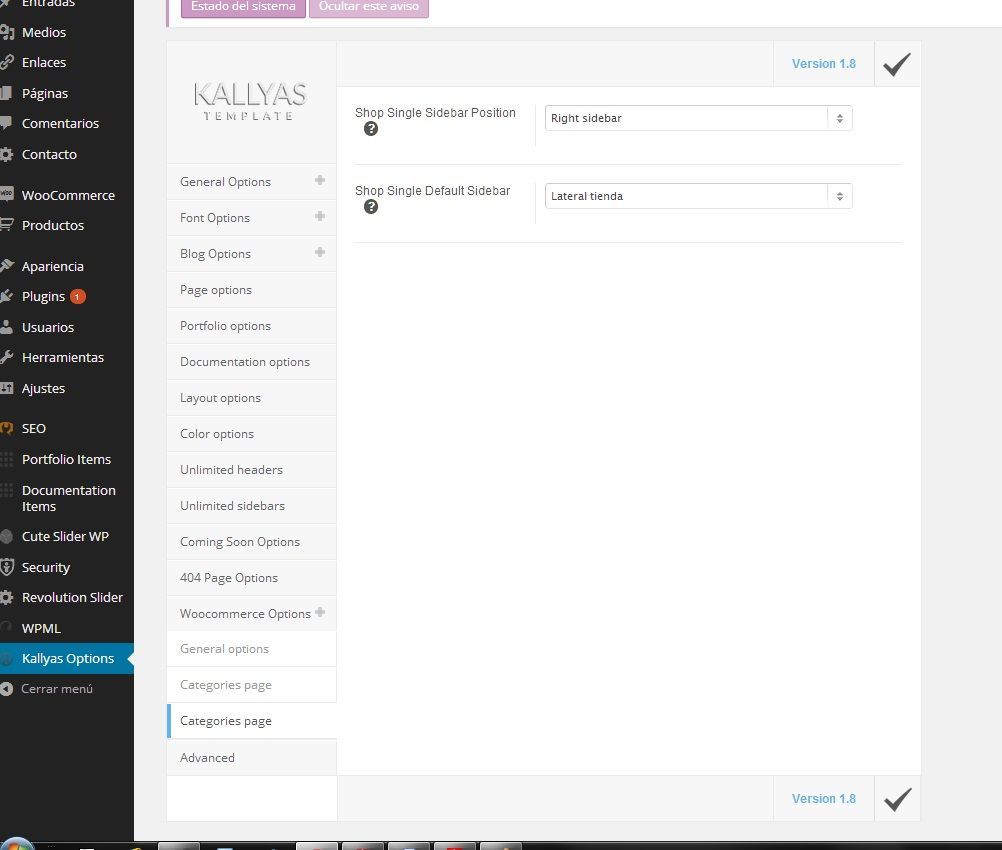The width and height of the screenshot is (1002, 850).
Task: Open the Coming Soon Options section
Action: [252, 541]
